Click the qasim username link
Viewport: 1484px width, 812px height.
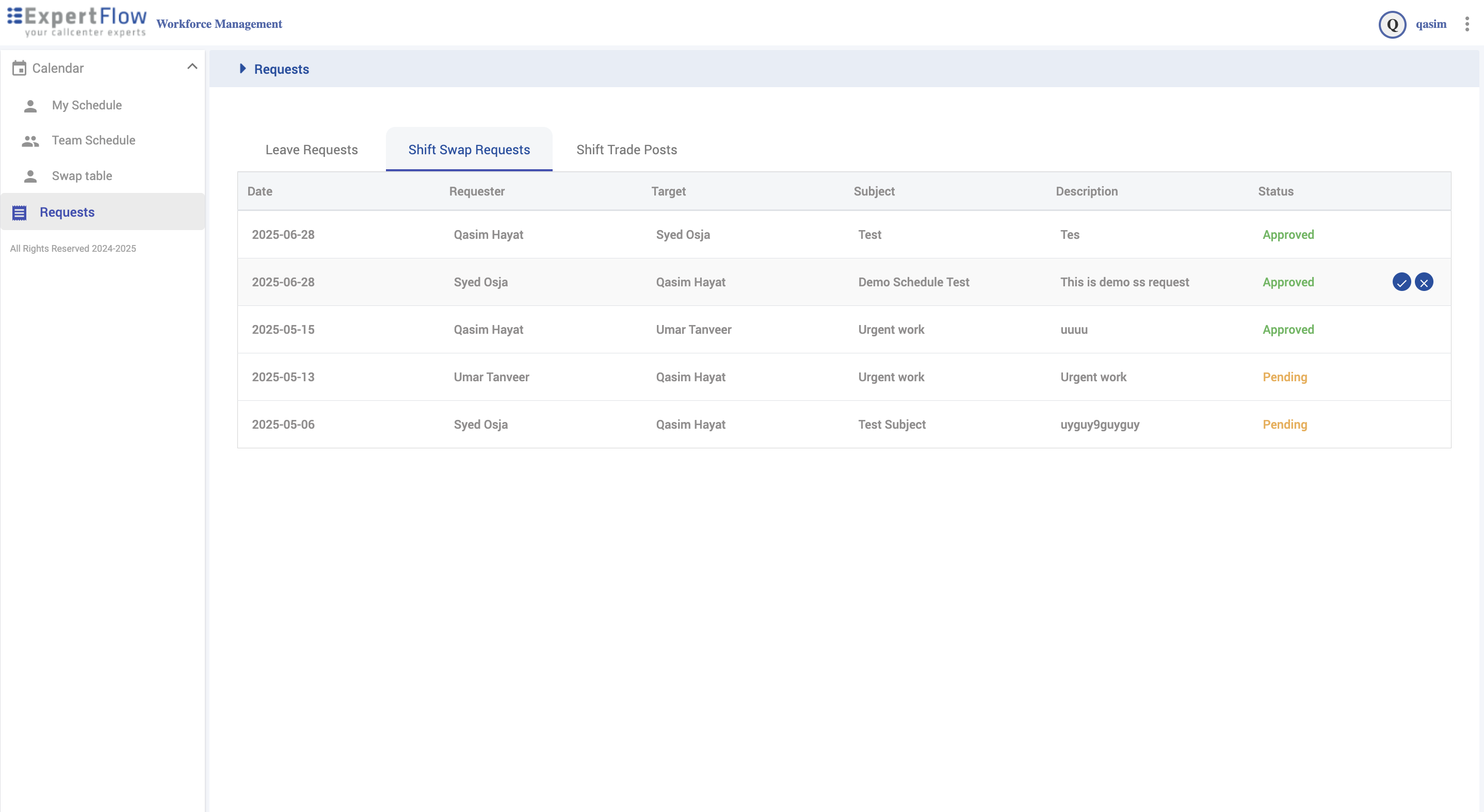(x=1430, y=24)
